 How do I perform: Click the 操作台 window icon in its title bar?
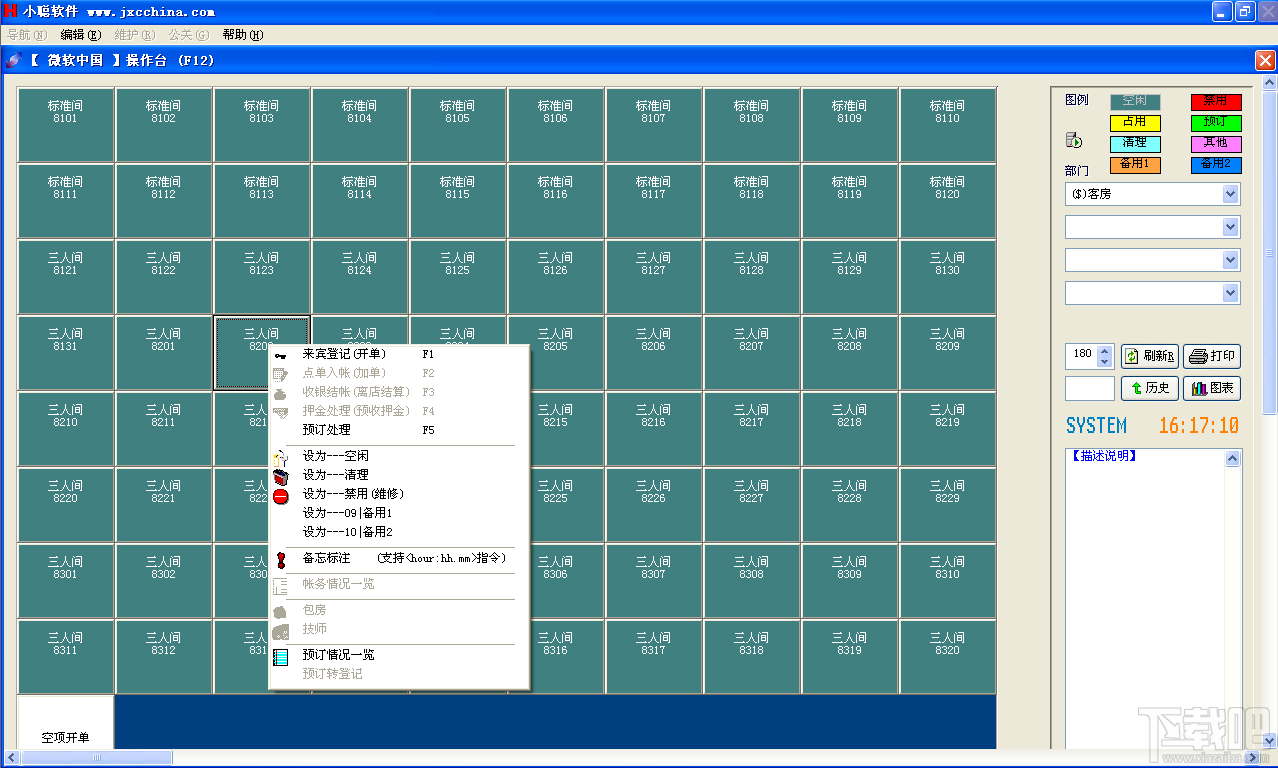pyautogui.click(x=13, y=60)
